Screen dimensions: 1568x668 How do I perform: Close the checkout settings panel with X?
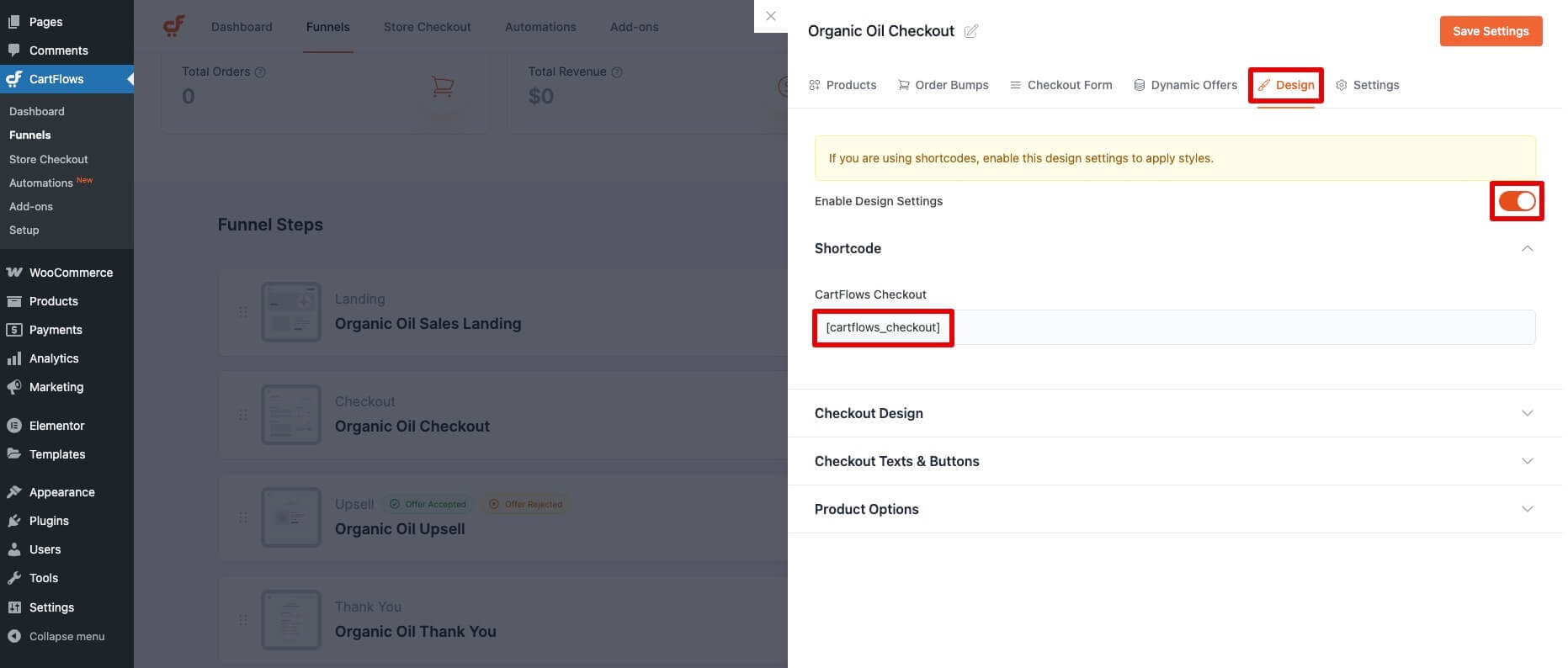[x=770, y=16]
